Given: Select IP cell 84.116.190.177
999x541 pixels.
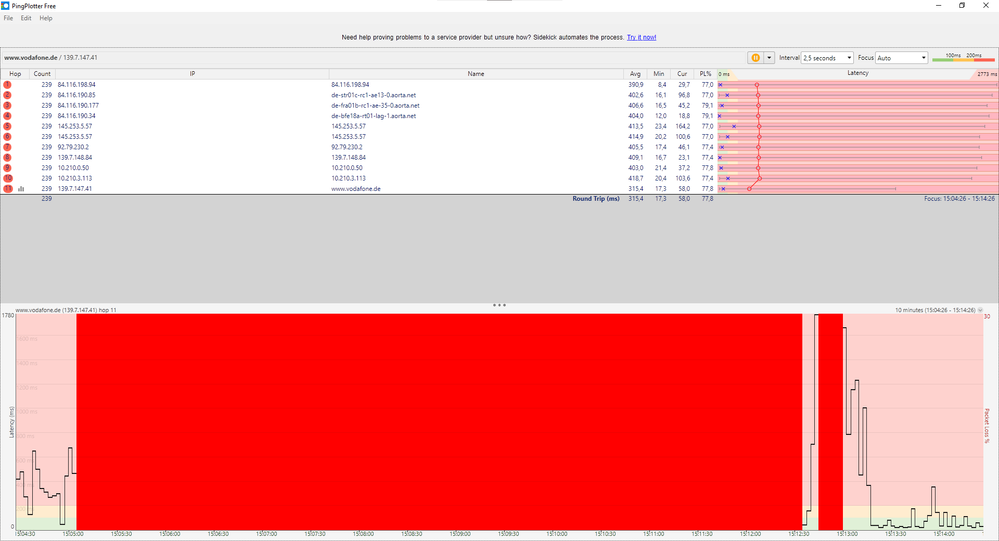Looking at the screenshot, I should (78, 105).
